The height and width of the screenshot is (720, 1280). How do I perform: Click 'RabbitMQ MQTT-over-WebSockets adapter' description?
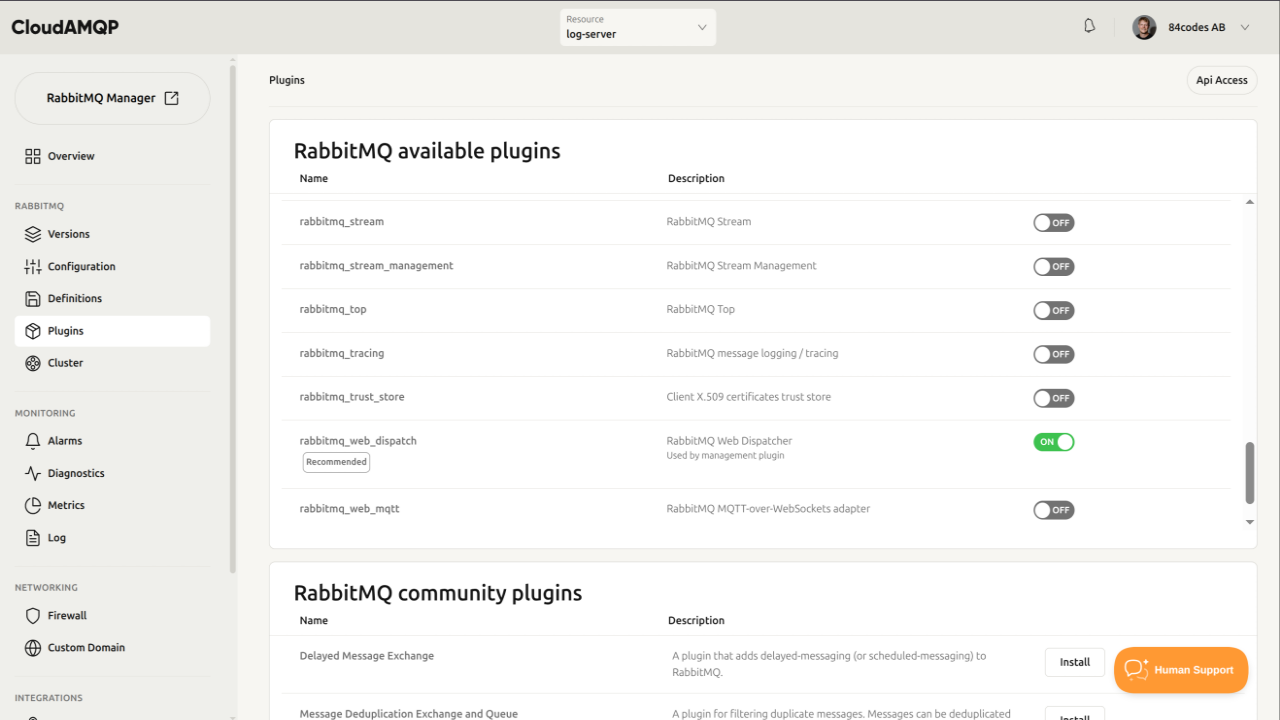coord(768,509)
